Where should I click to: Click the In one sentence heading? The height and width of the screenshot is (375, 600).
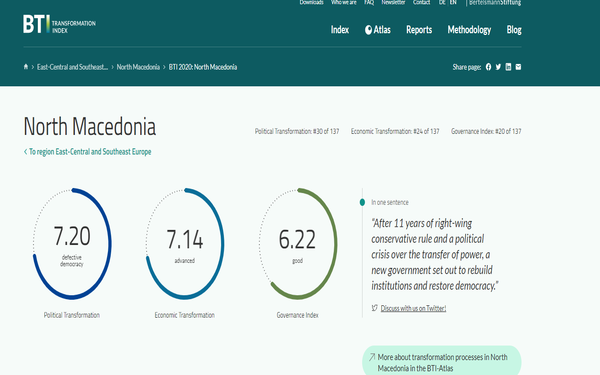(x=390, y=202)
